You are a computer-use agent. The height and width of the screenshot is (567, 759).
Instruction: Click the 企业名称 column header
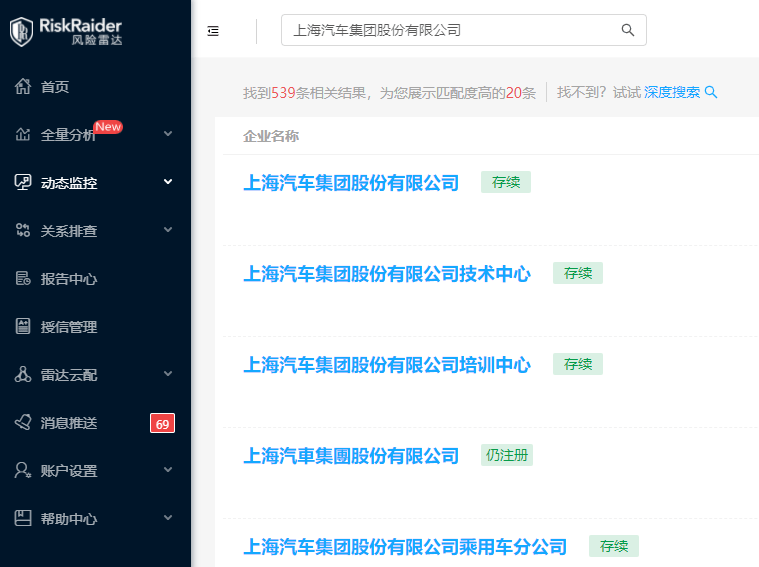point(271,136)
